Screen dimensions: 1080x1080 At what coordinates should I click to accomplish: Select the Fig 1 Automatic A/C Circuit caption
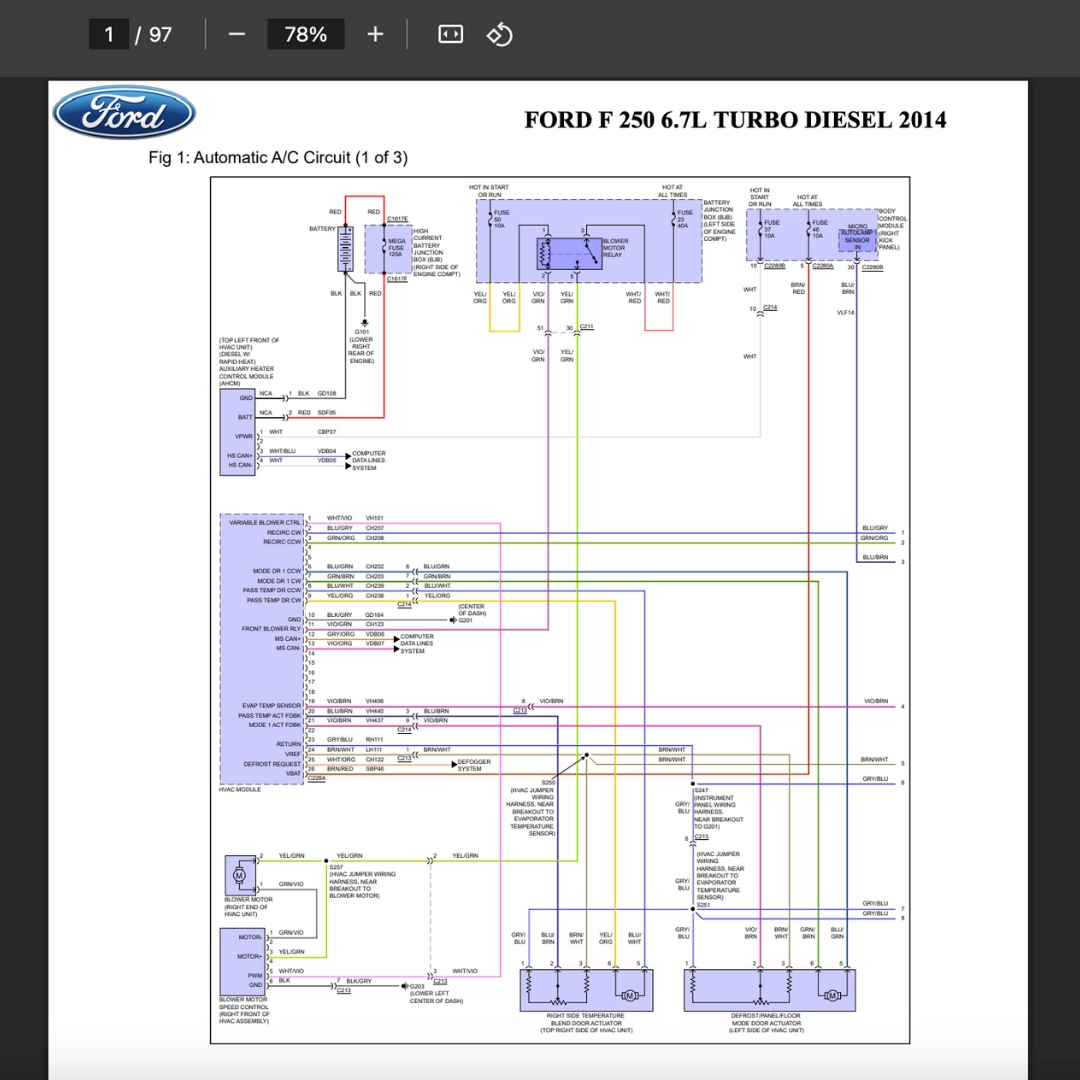277,158
